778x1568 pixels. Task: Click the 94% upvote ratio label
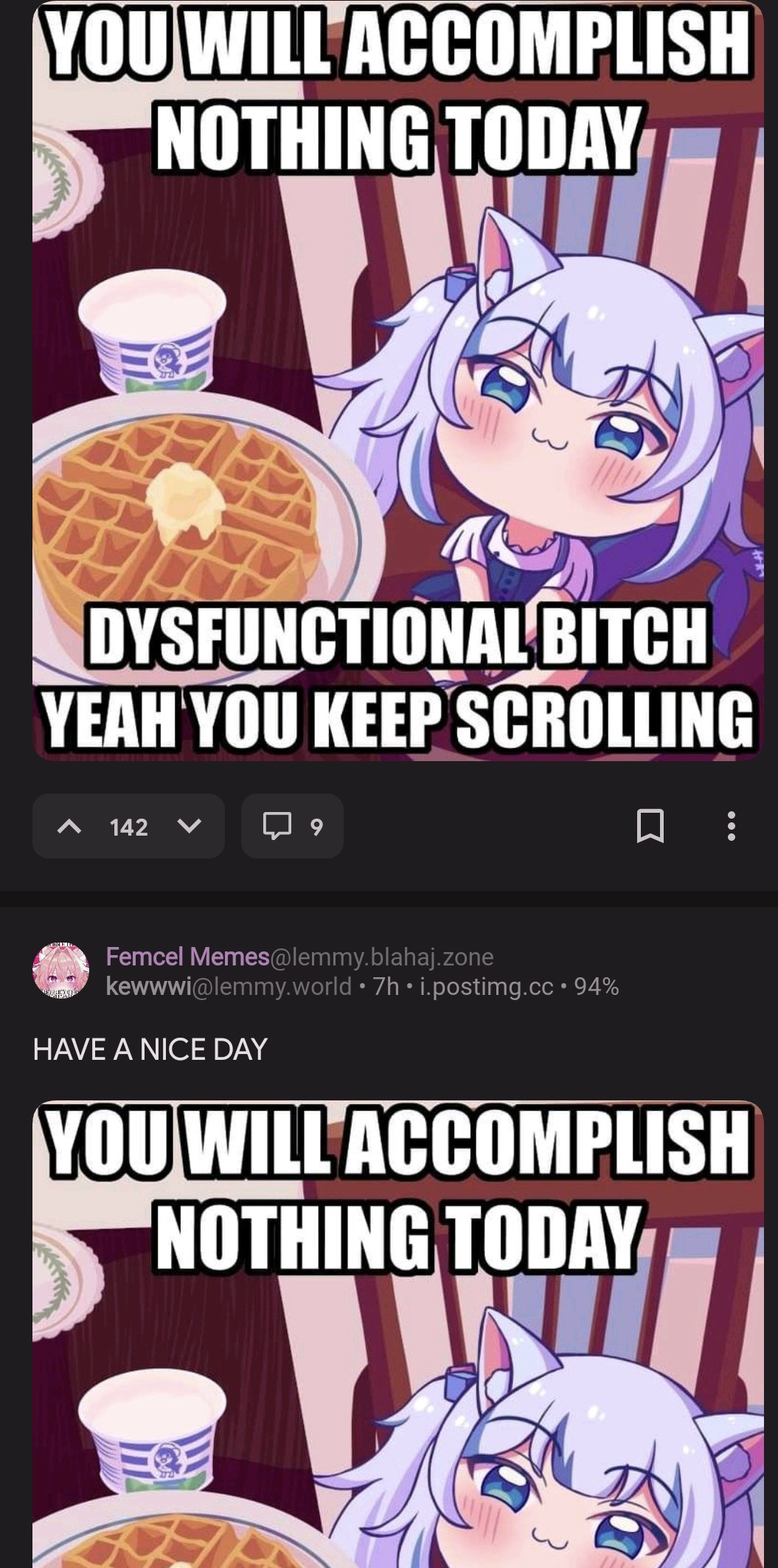pos(597,986)
